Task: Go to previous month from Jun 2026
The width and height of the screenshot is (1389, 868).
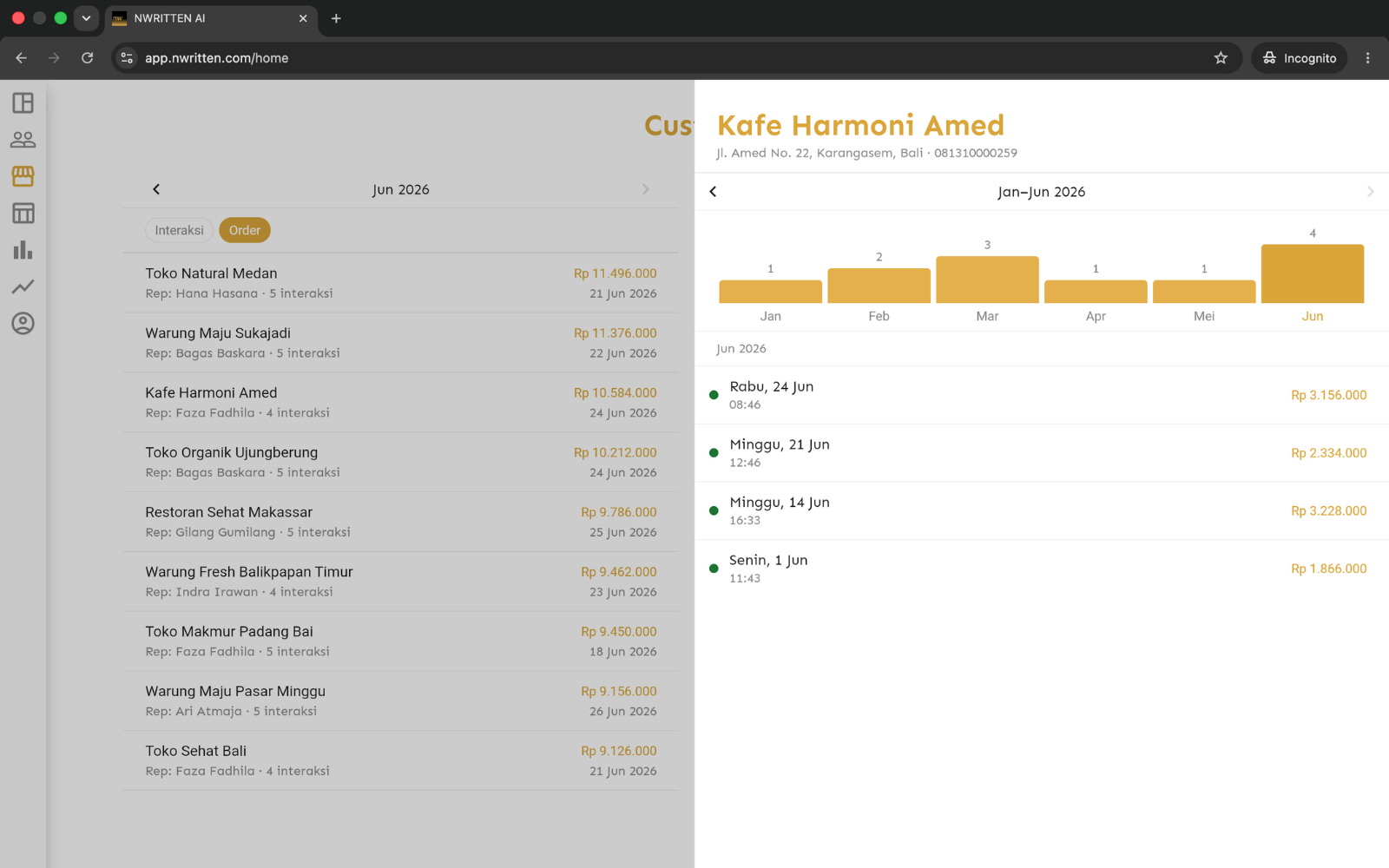Action: click(156, 189)
